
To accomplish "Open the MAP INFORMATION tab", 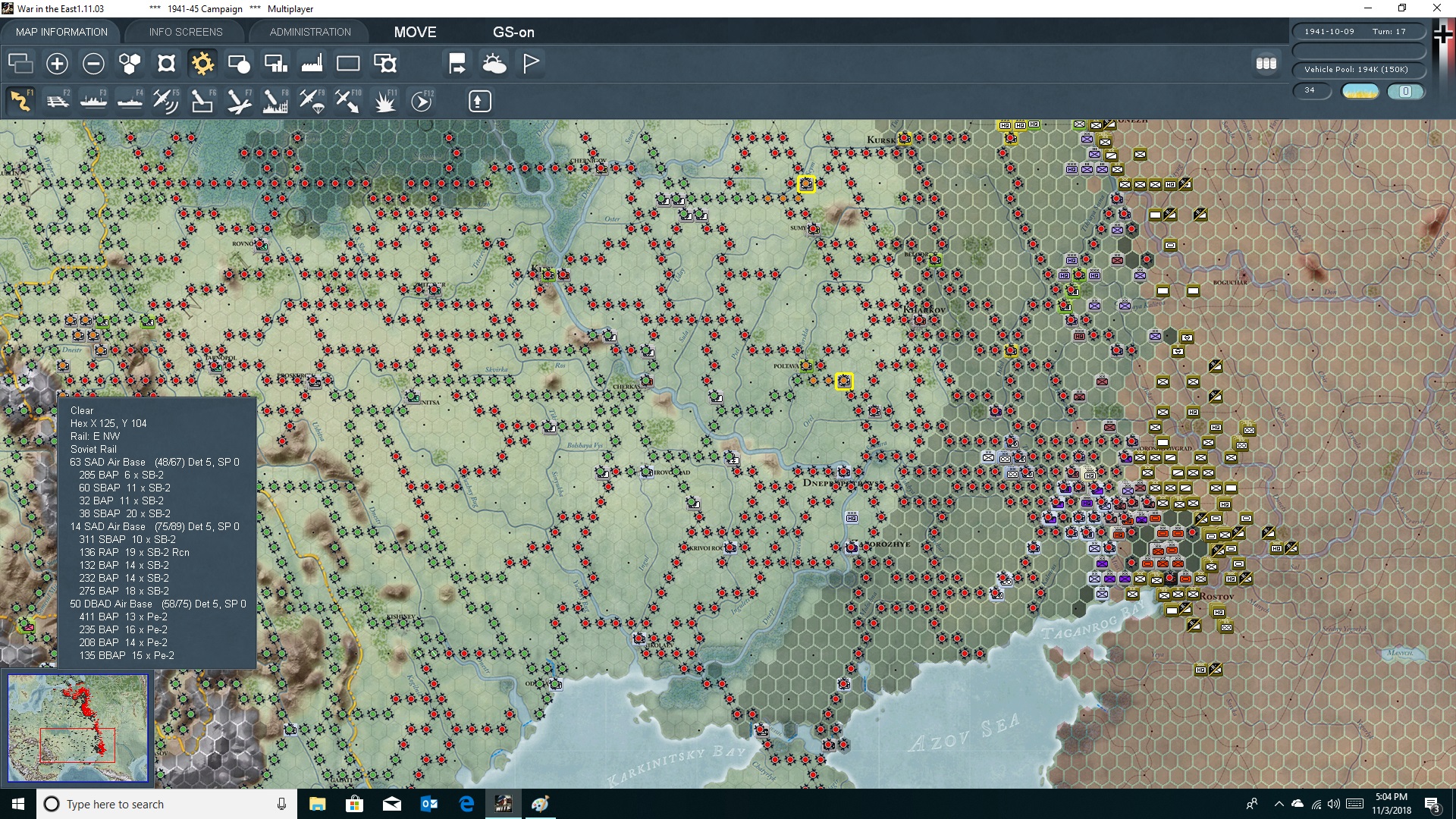I will [61, 32].
